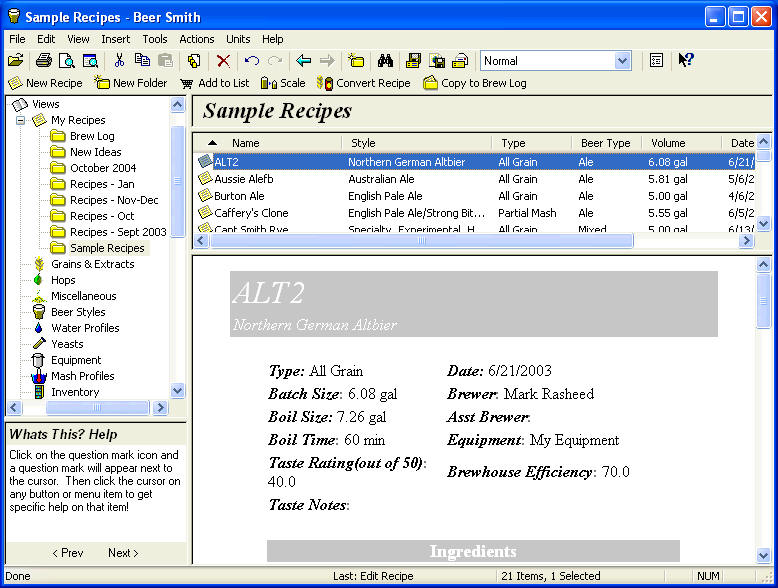Viewport: 778px width, 588px height.
Task: Open the Units menu
Action: pos(238,39)
